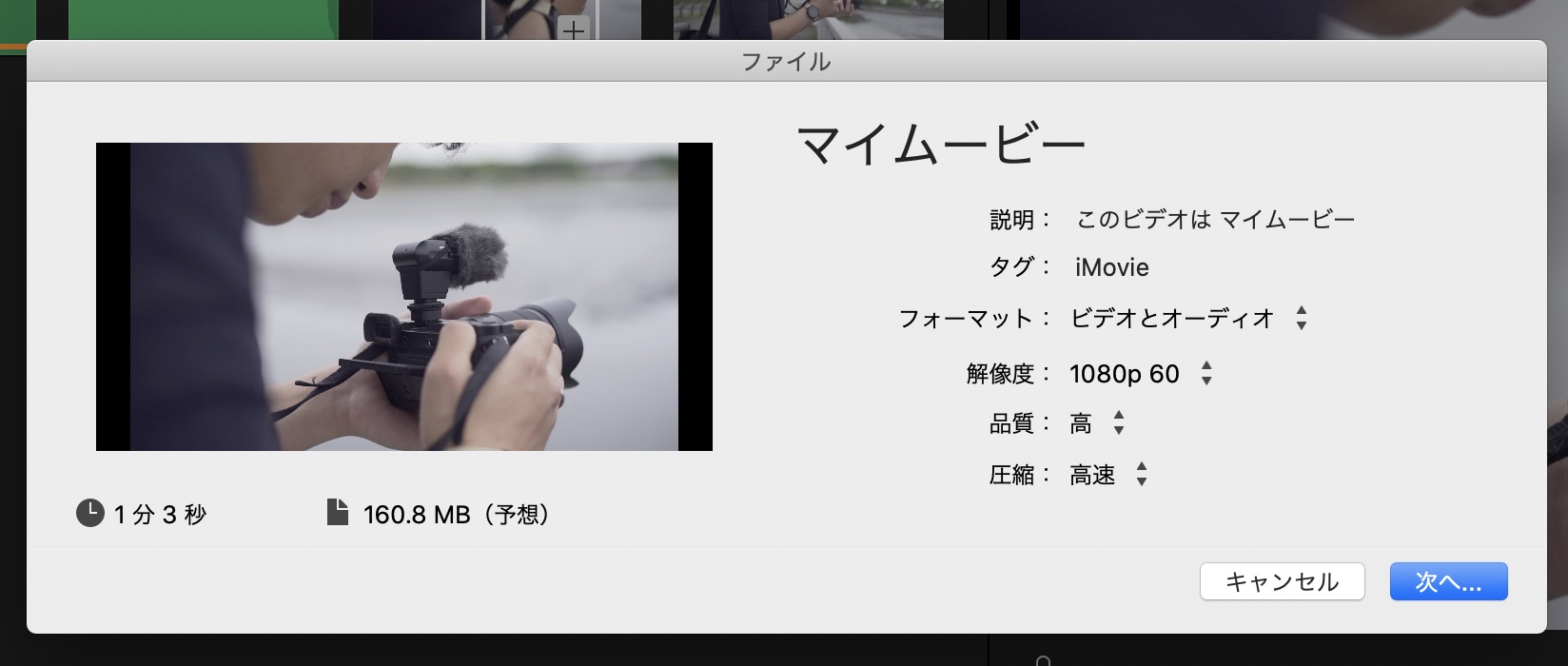Open the 解像度 dropdown showing 1080p 60
This screenshot has height=666, width=1568.
[x=1141, y=374]
